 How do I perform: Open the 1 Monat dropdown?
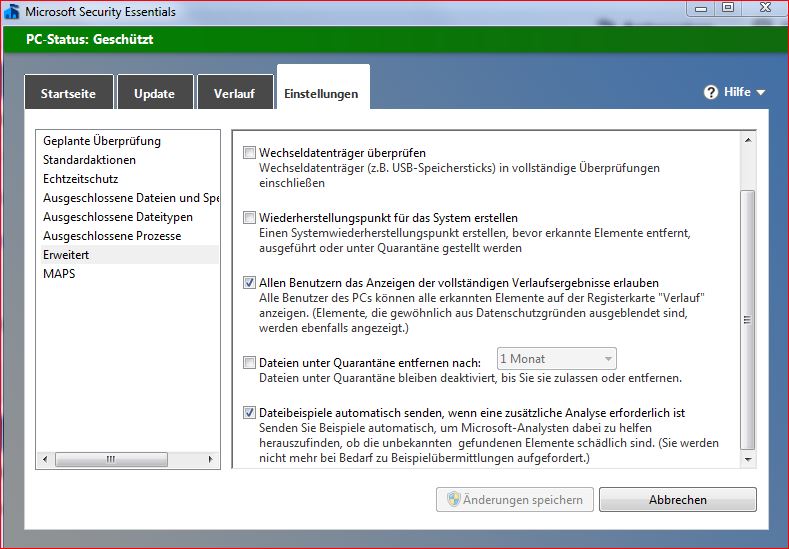coord(557,359)
